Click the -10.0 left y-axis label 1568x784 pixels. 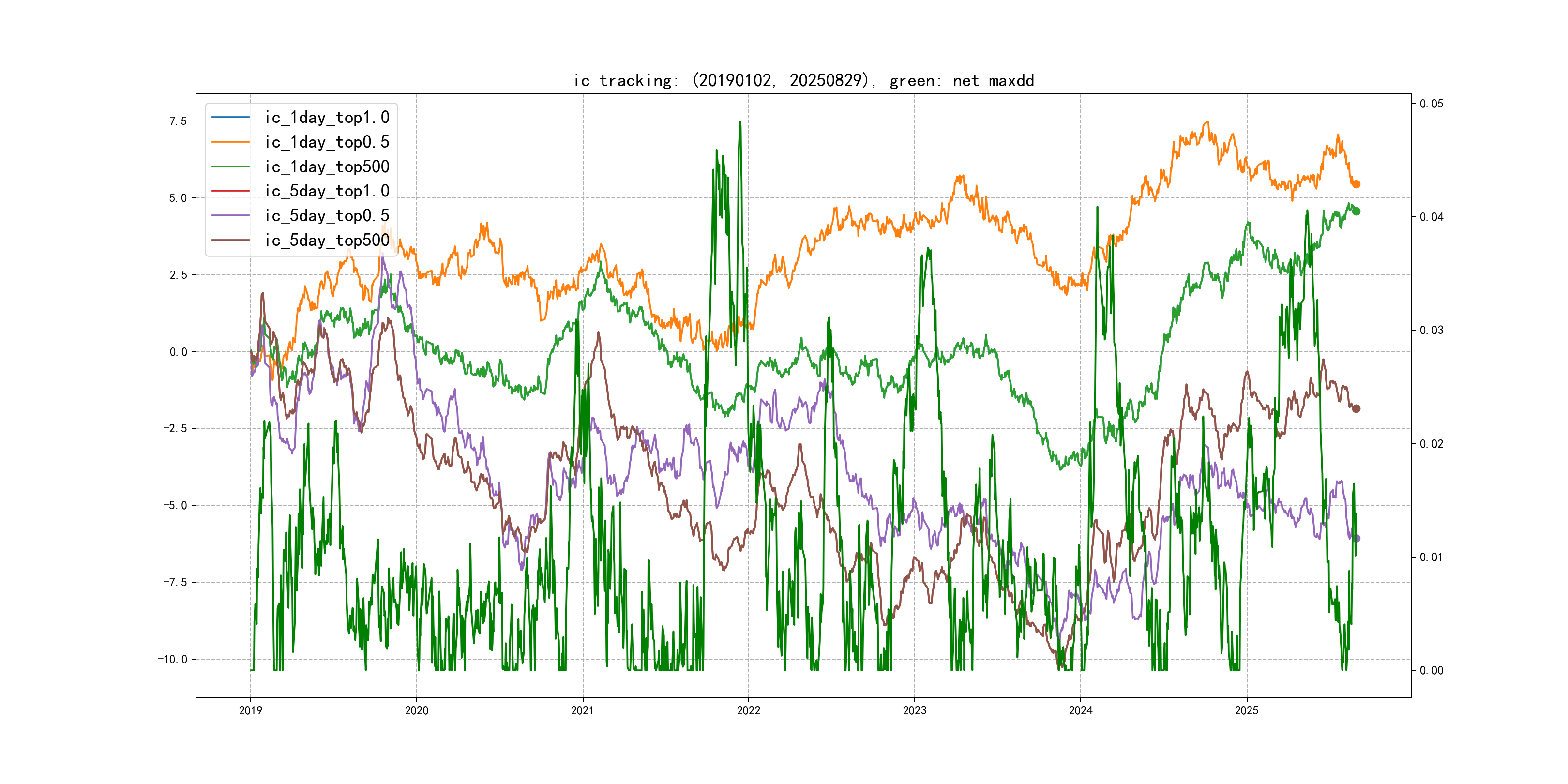(172, 659)
